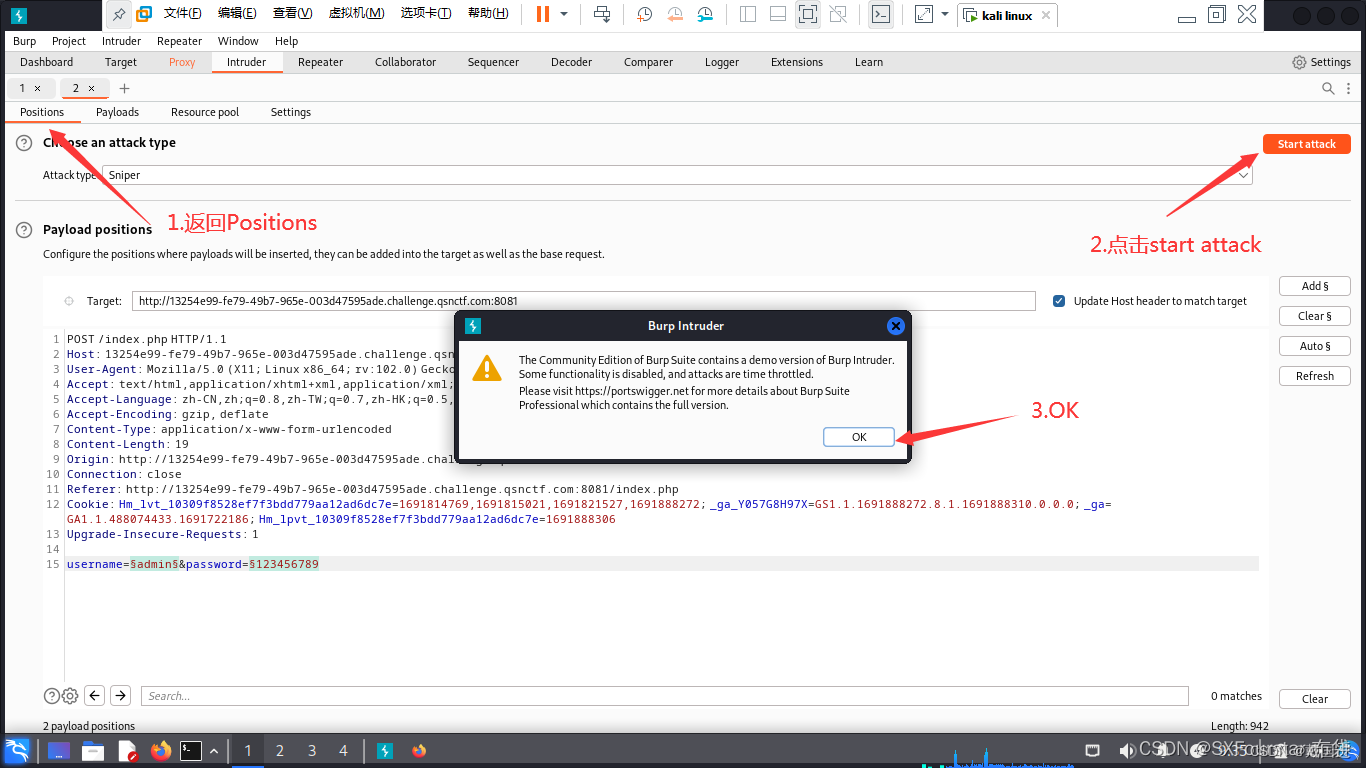Screen dimensions: 1366x768
Task: Click the bottom panel layout icon
Action: click(x=777, y=14)
